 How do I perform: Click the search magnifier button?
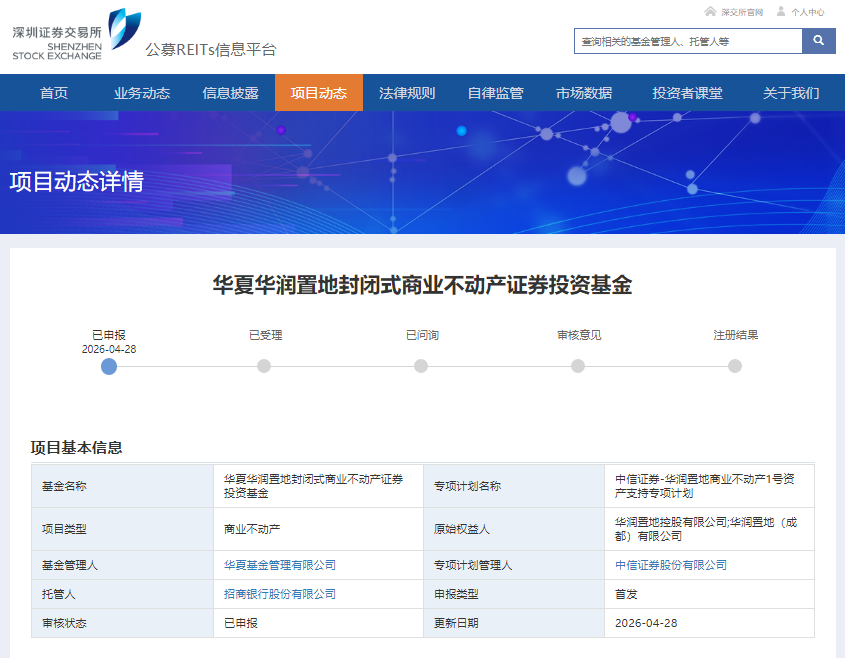tap(818, 41)
